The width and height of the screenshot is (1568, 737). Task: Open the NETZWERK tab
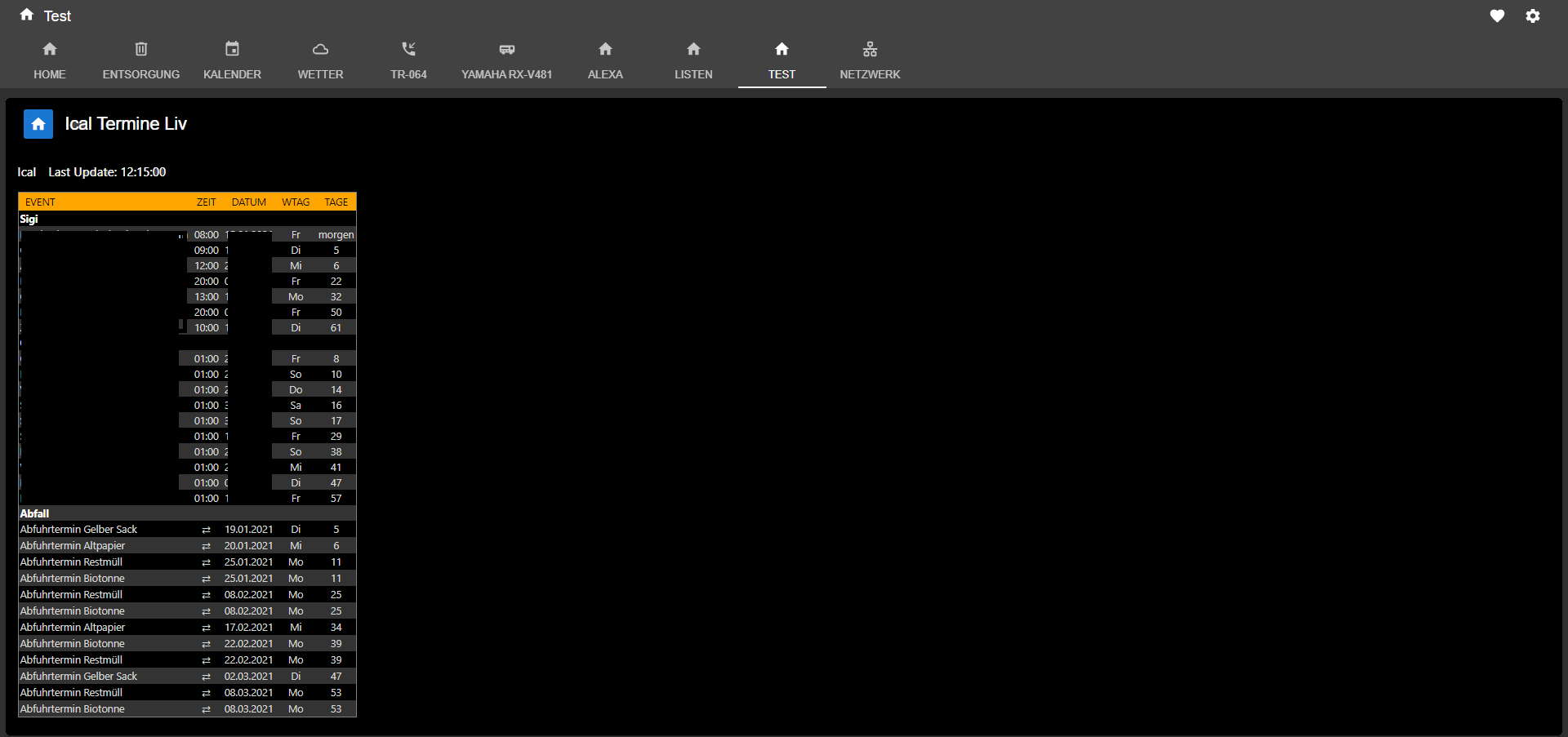tap(870, 60)
